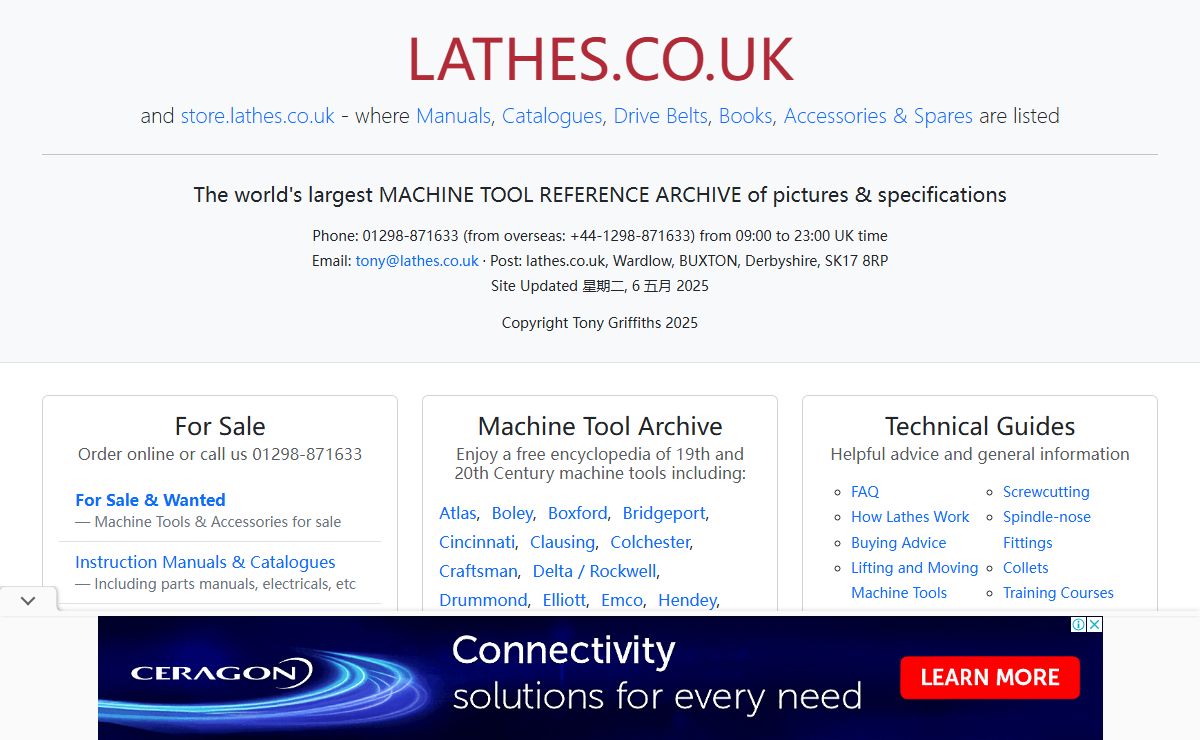Image resolution: width=1200 pixels, height=740 pixels.
Task: Select the 'Site Updated' date line
Action: tap(600, 286)
